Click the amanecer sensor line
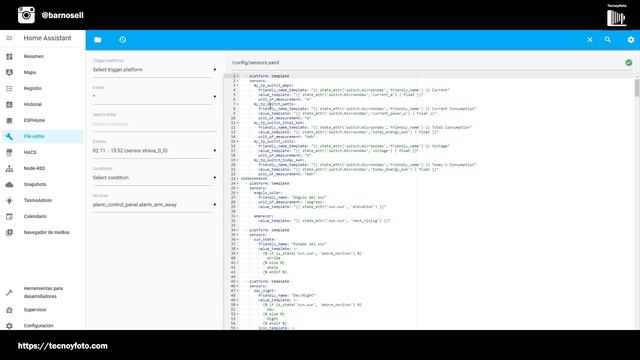This screenshot has height=360, width=640. (x=263, y=216)
